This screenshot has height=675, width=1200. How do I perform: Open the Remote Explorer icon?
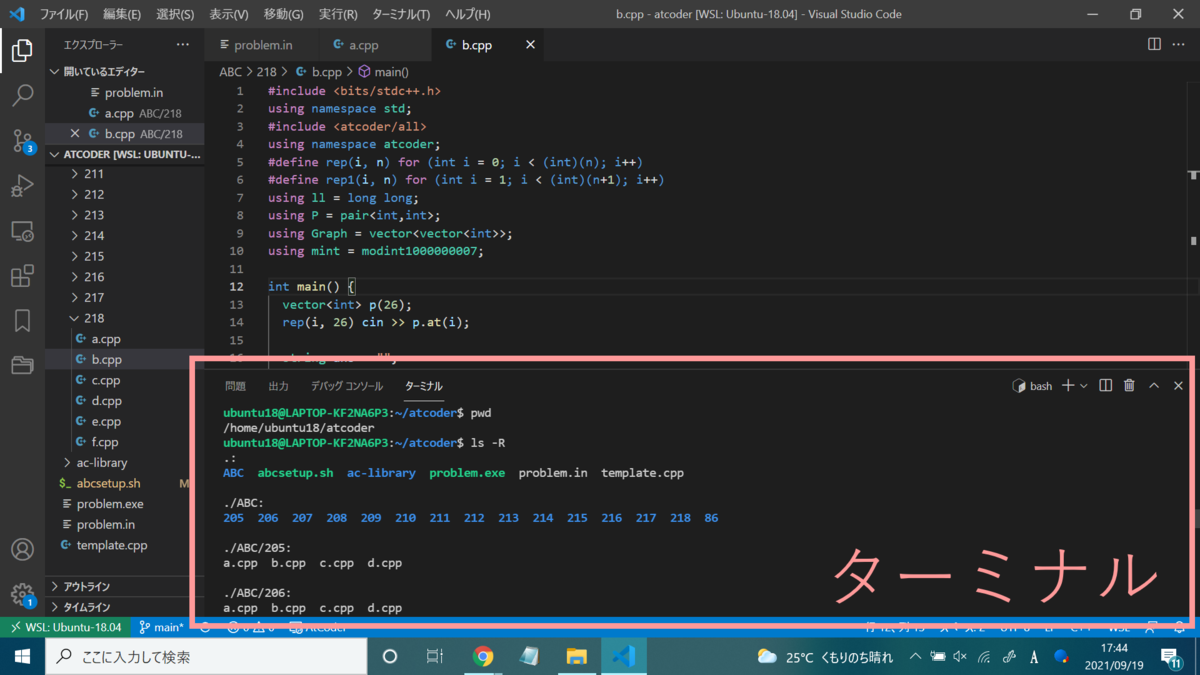tap(22, 231)
